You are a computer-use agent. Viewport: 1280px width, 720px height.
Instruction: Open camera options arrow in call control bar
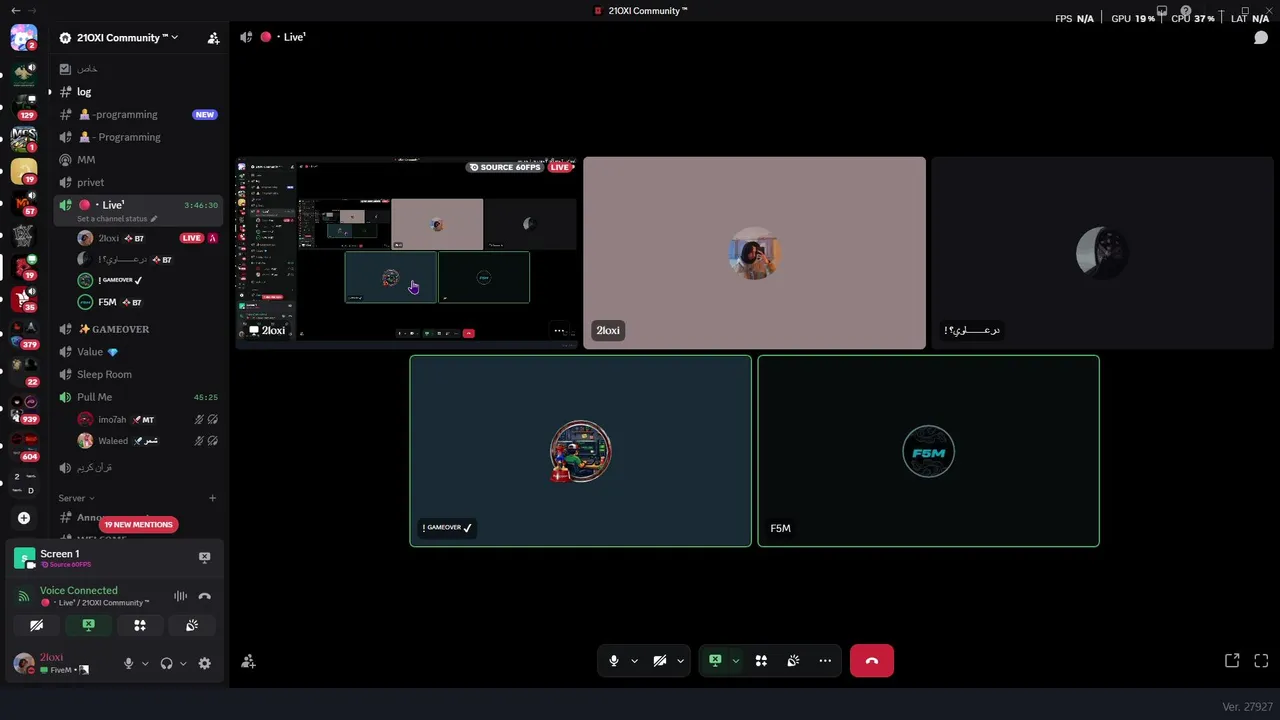[680, 661]
